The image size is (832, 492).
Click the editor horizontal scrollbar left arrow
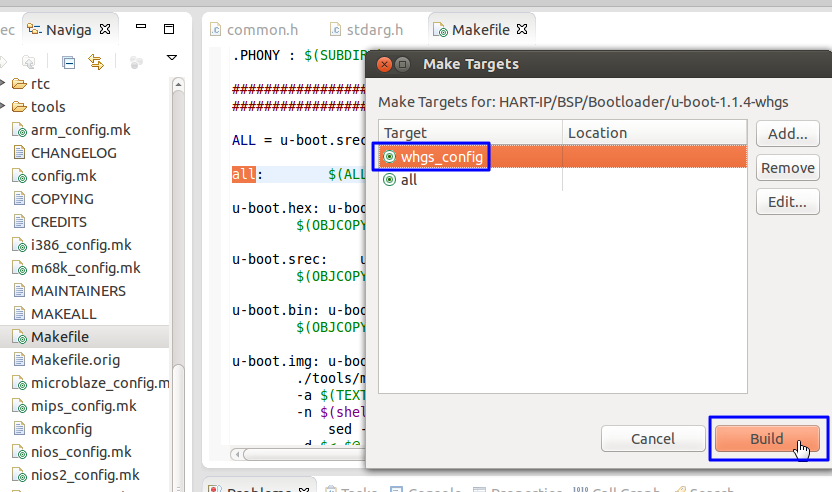coord(237,454)
